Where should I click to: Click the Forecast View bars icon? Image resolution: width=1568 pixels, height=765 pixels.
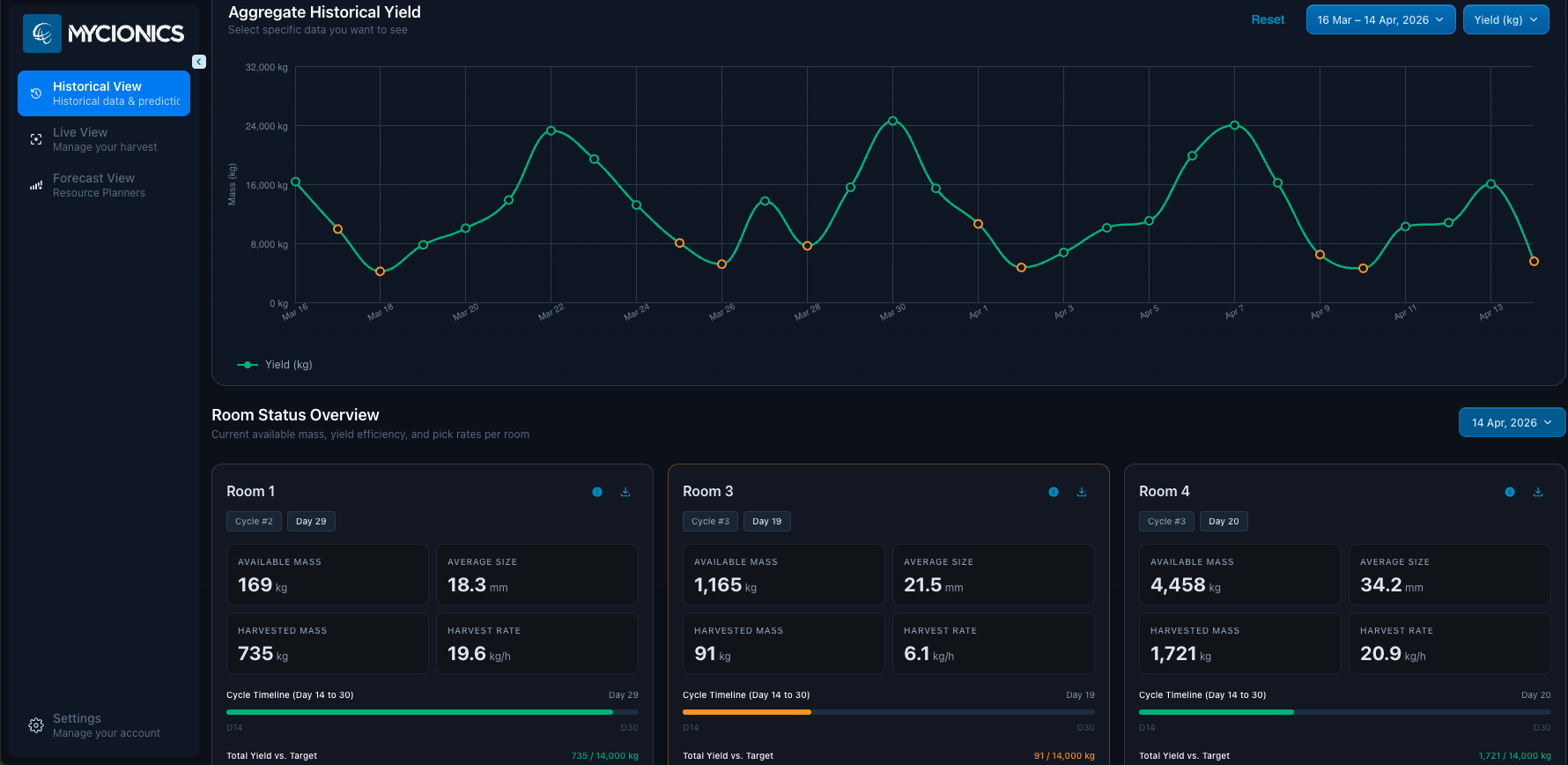tap(36, 185)
